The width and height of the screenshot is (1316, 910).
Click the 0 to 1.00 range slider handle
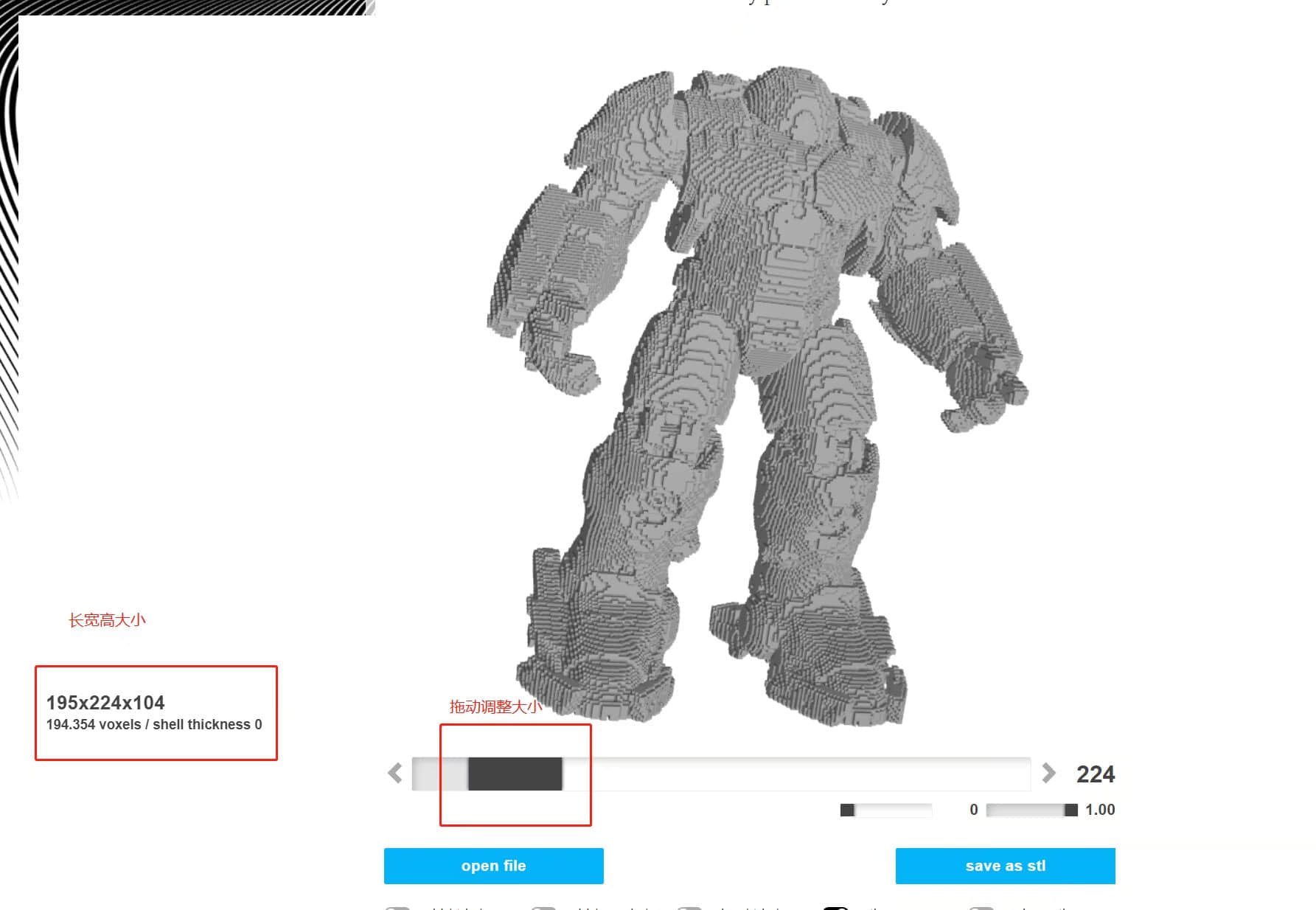1070,810
